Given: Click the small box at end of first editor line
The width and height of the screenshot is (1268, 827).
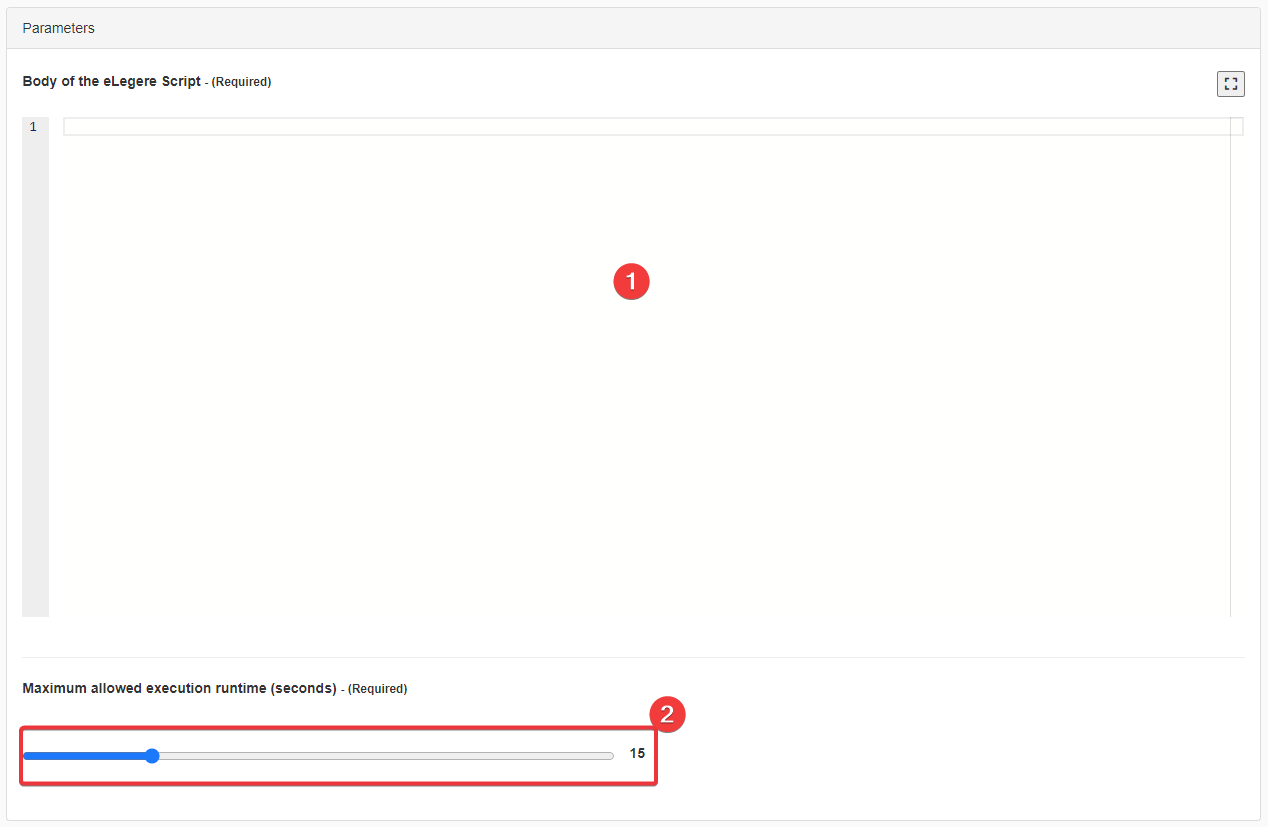Looking at the screenshot, I should click(1237, 126).
